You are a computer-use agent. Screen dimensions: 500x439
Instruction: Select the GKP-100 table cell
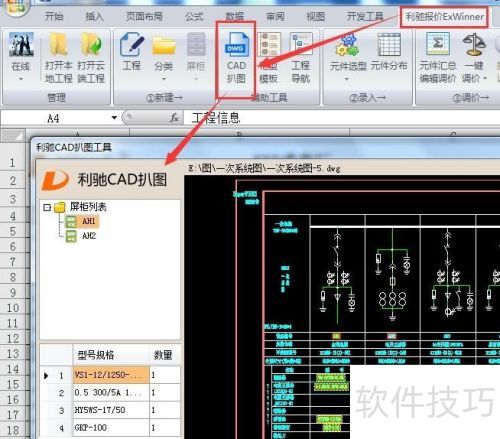(x=111, y=428)
